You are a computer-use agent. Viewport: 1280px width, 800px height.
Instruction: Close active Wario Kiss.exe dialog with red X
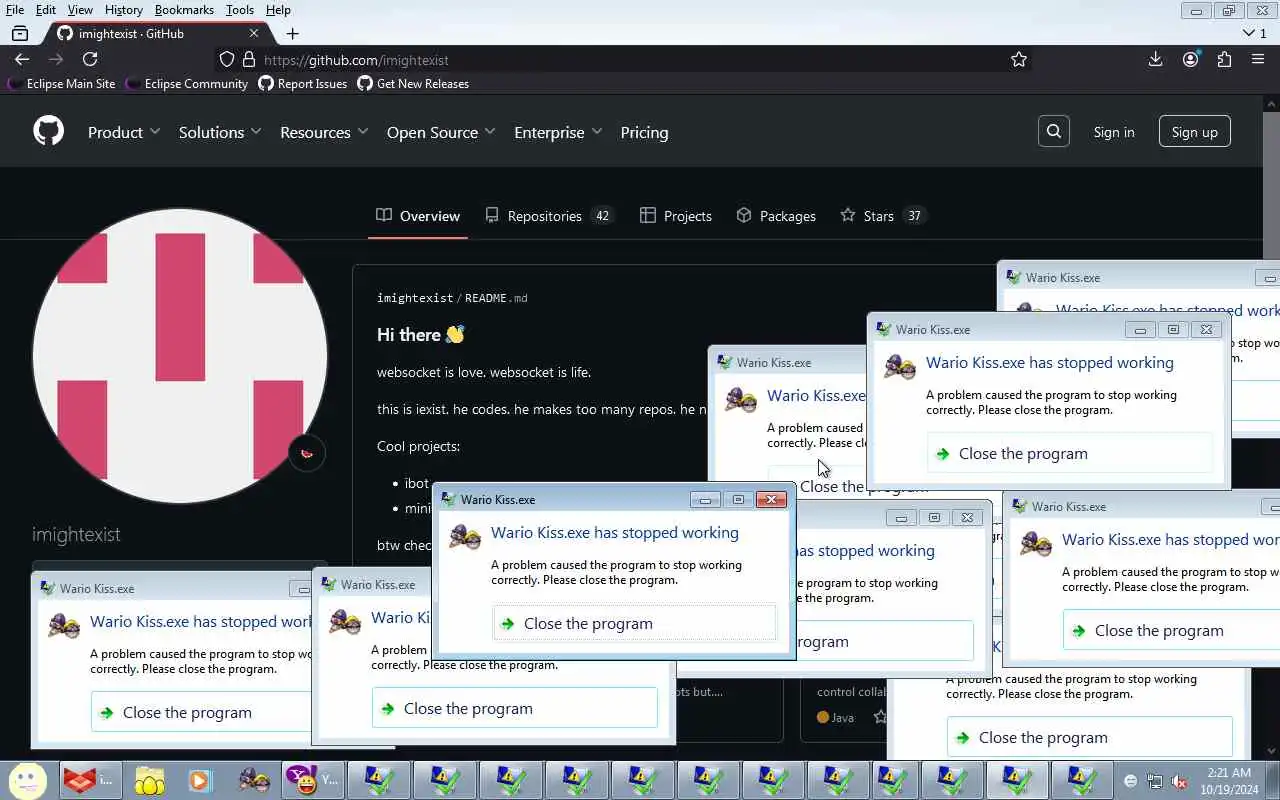tap(771, 499)
